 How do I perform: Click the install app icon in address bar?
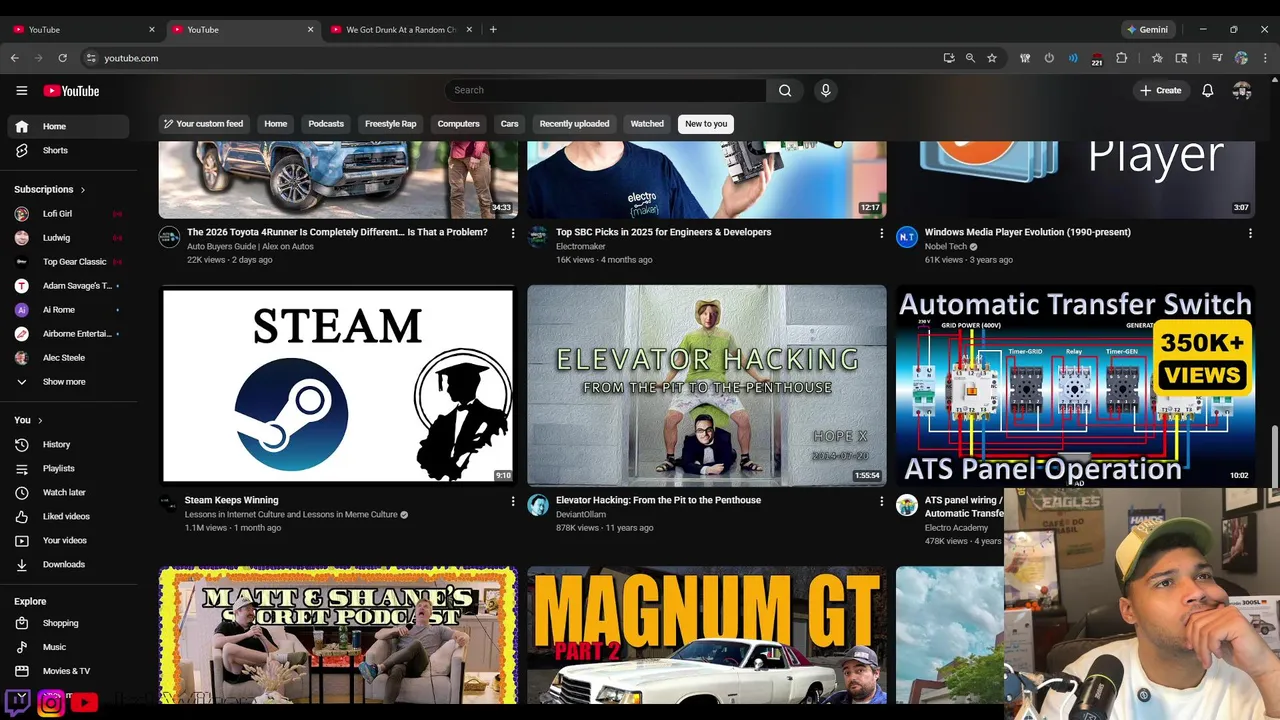[948, 58]
